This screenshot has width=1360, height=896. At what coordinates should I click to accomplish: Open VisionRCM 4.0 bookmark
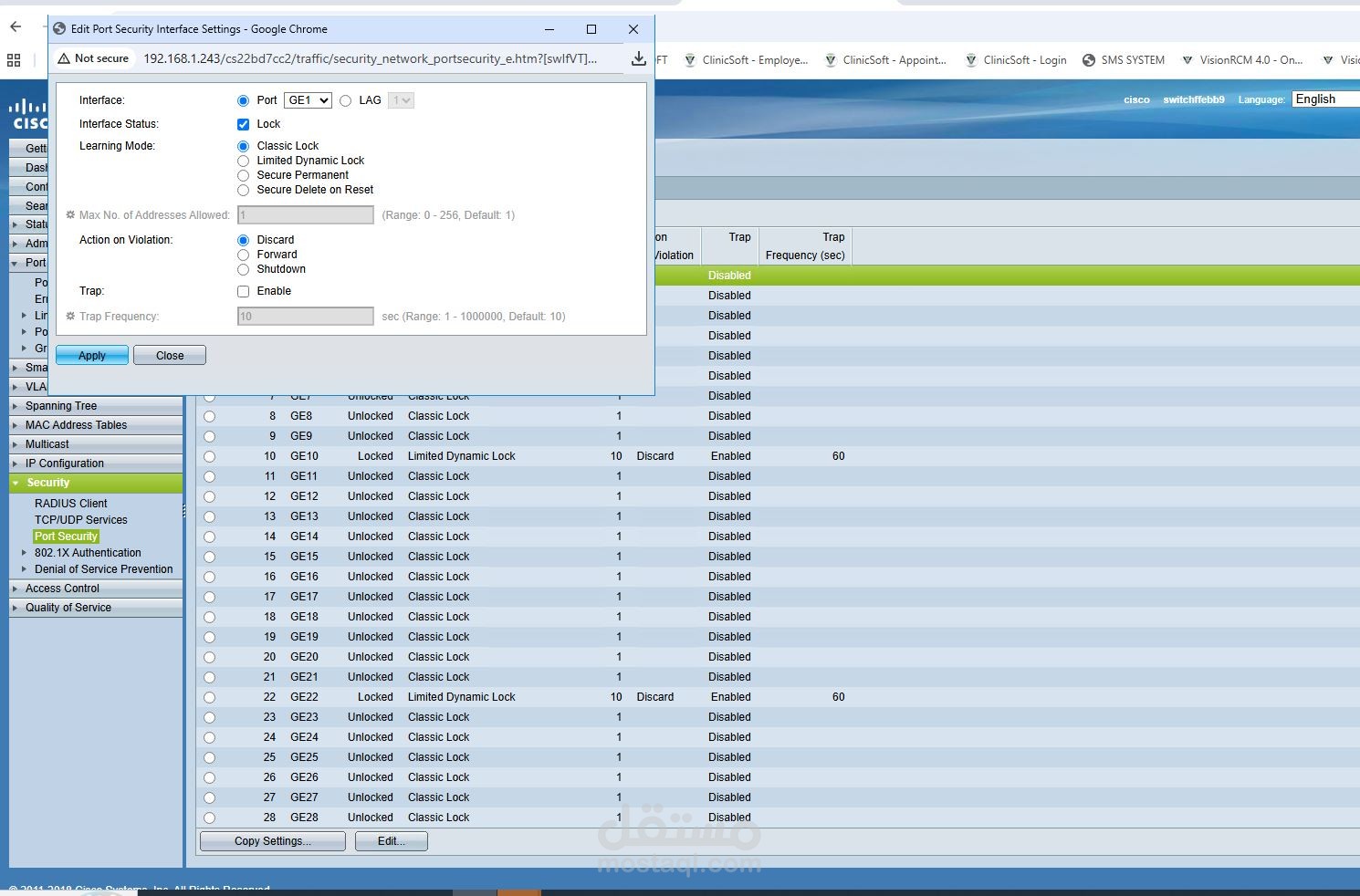tap(1242, 60)
